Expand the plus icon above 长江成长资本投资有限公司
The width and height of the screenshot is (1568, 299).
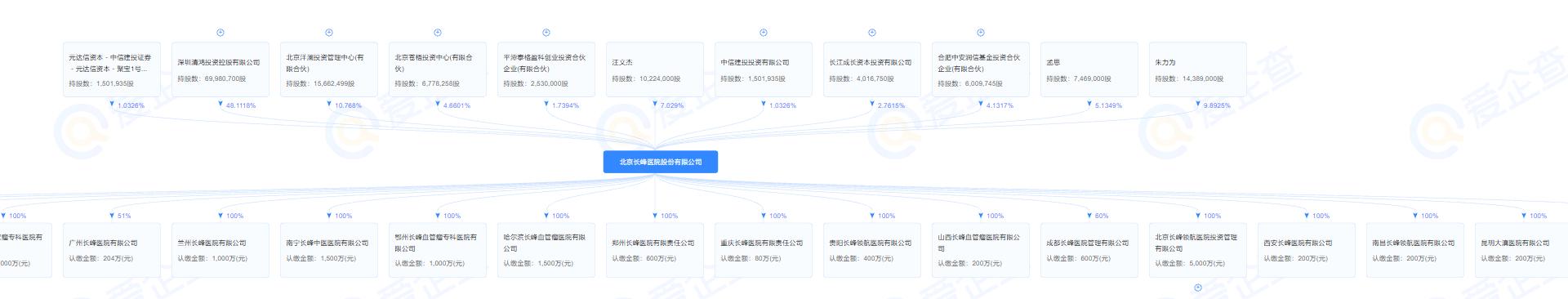872,33
